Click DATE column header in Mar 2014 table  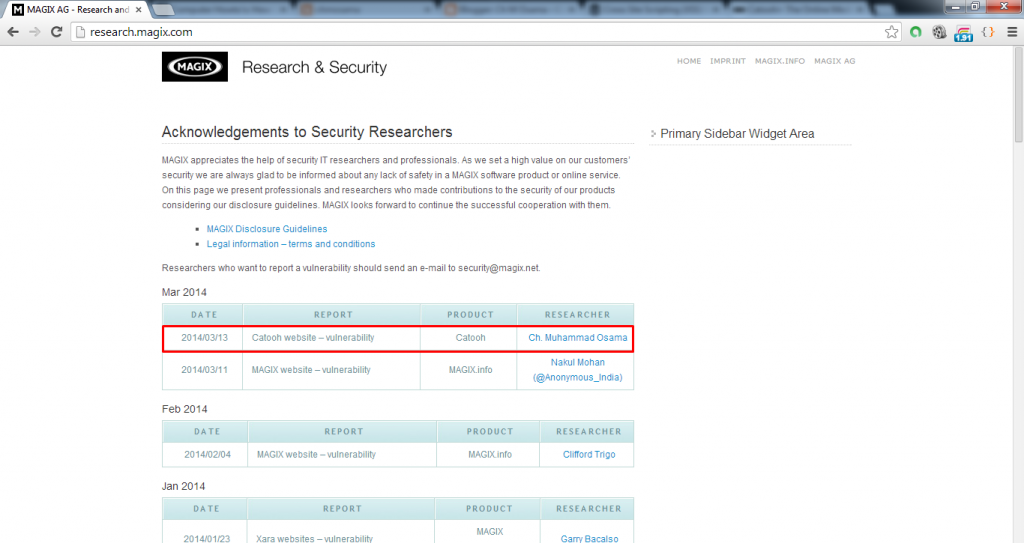point(204,314)
